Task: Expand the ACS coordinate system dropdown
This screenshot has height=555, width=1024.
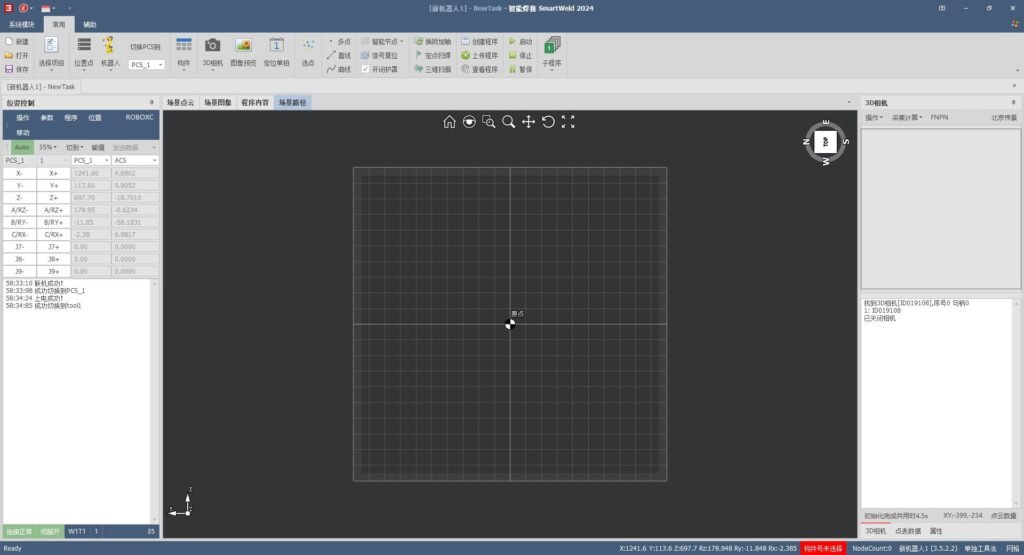Action: point(135,161)
